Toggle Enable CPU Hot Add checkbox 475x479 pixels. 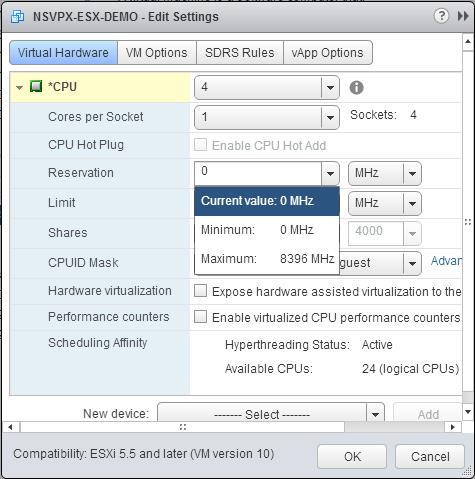click(200, 145)
